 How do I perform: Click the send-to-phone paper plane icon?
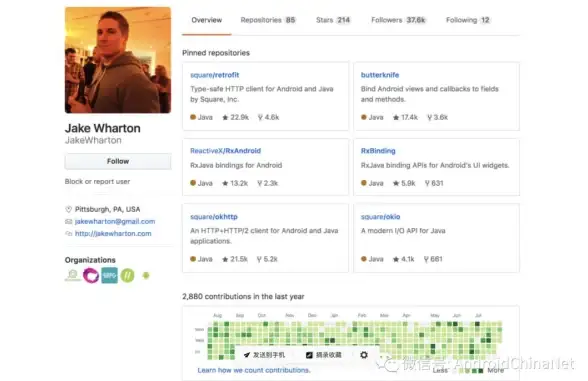(246, 355)
